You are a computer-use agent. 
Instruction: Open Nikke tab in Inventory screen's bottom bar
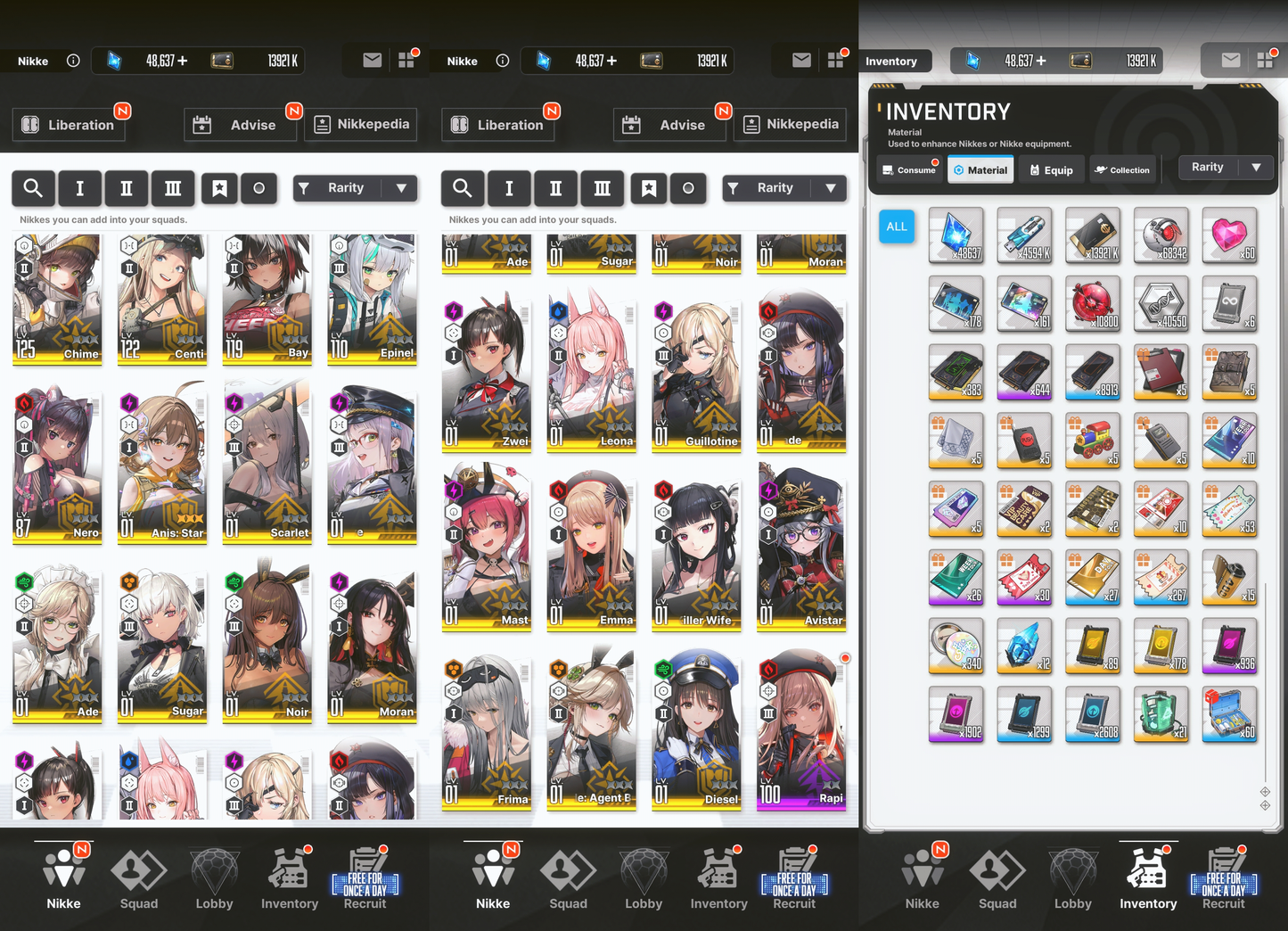pyautogui.click(x=922, y=879)
